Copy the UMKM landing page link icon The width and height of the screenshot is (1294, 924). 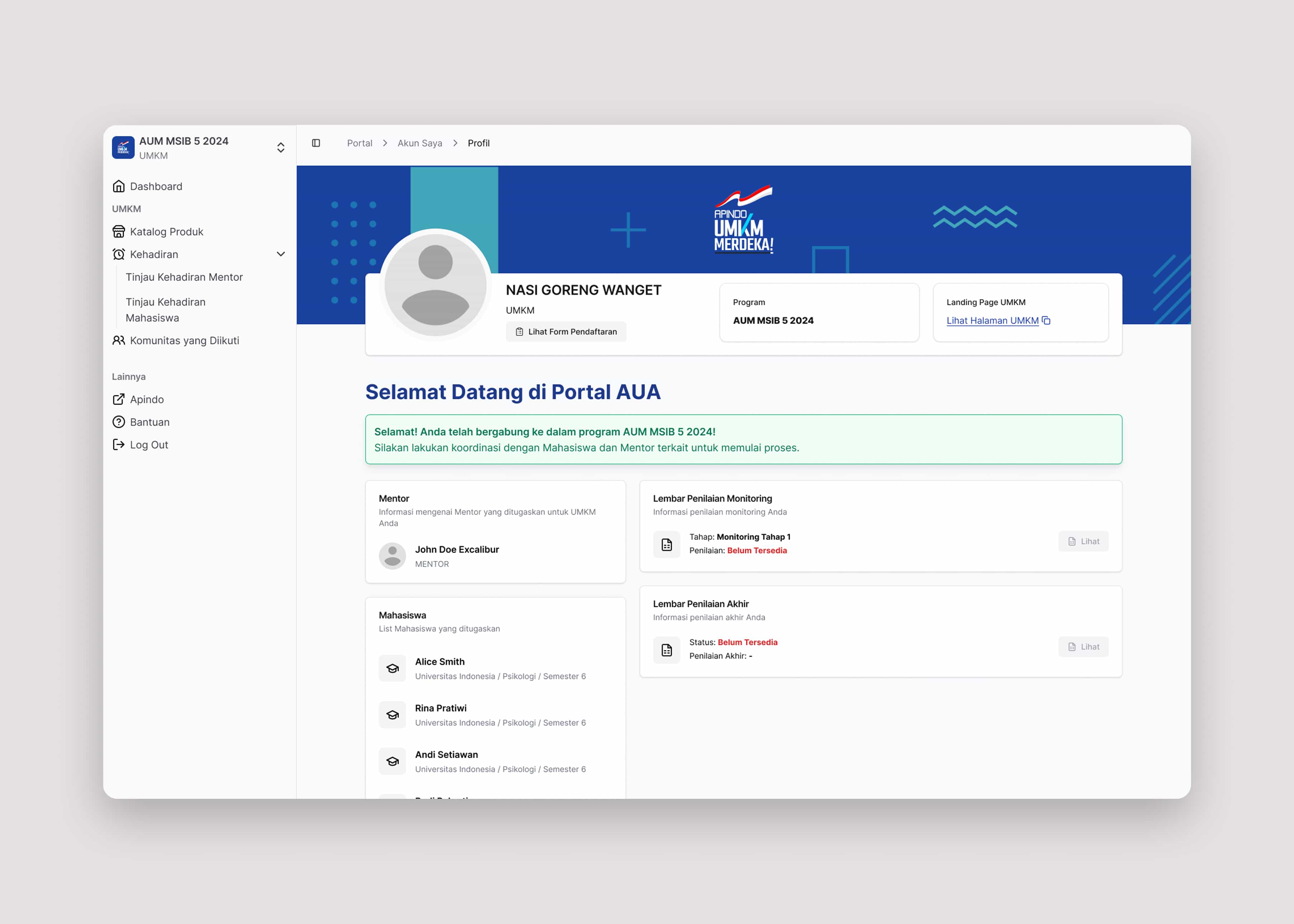click(x=1046, y=320)
